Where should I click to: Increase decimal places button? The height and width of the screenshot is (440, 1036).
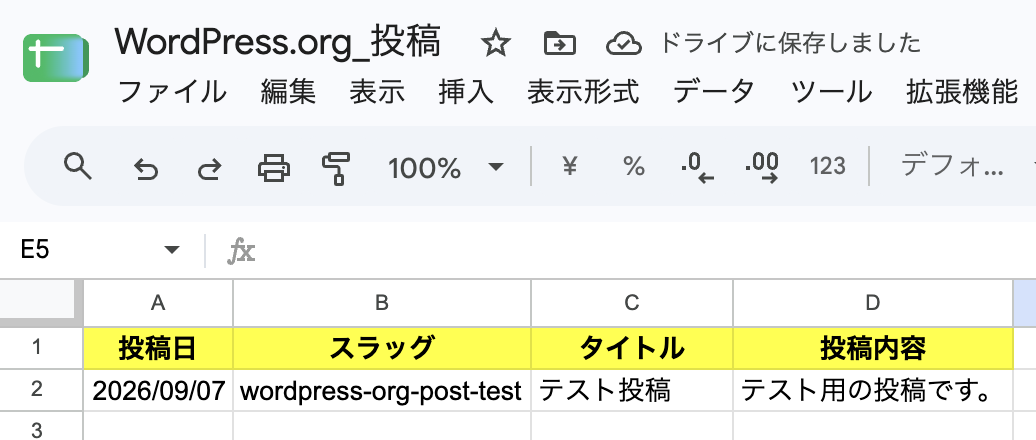pyautogui.click(x=762, y=168)
